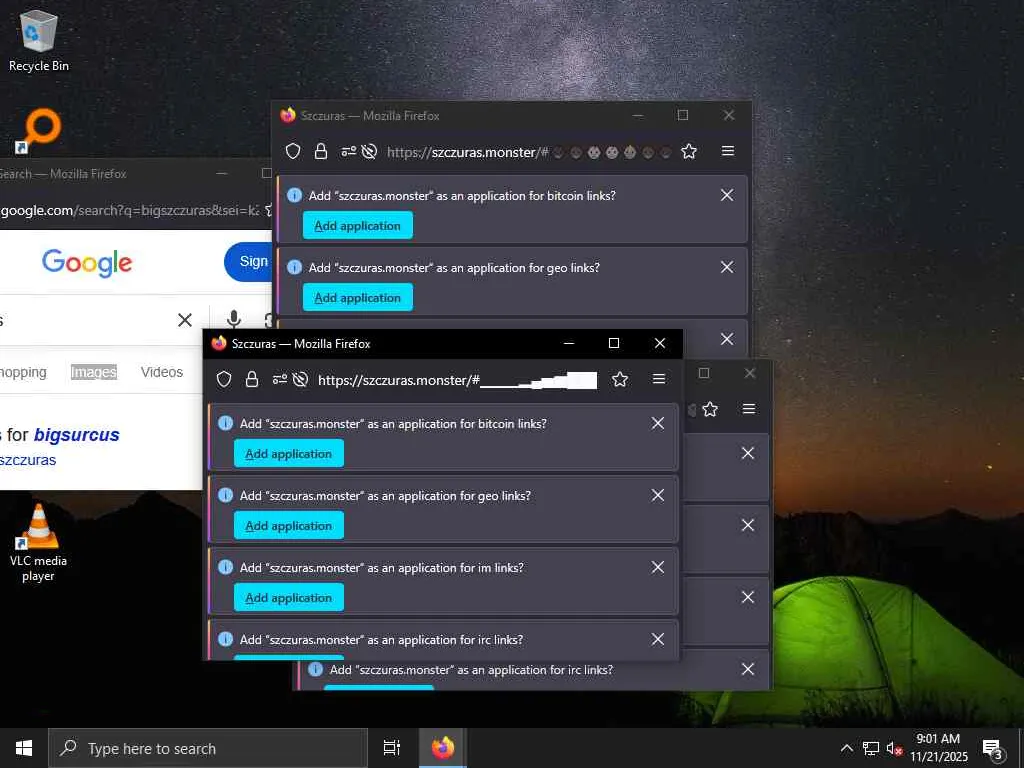The image size is (1024, 768).
Task: Click the Google logo
Action: tap(87, 262)
